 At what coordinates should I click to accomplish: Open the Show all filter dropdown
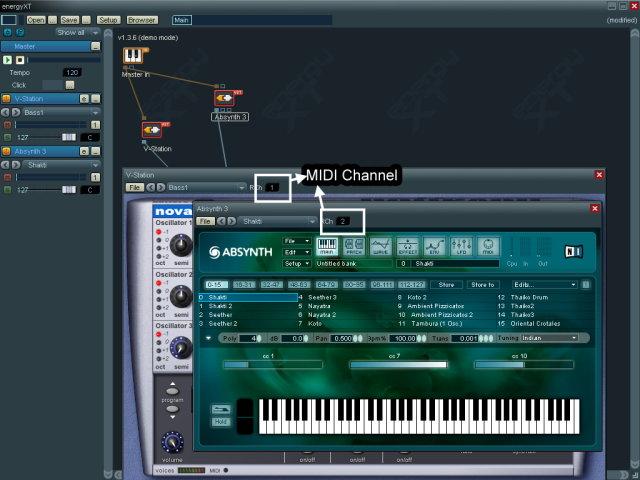pos(78,32)
